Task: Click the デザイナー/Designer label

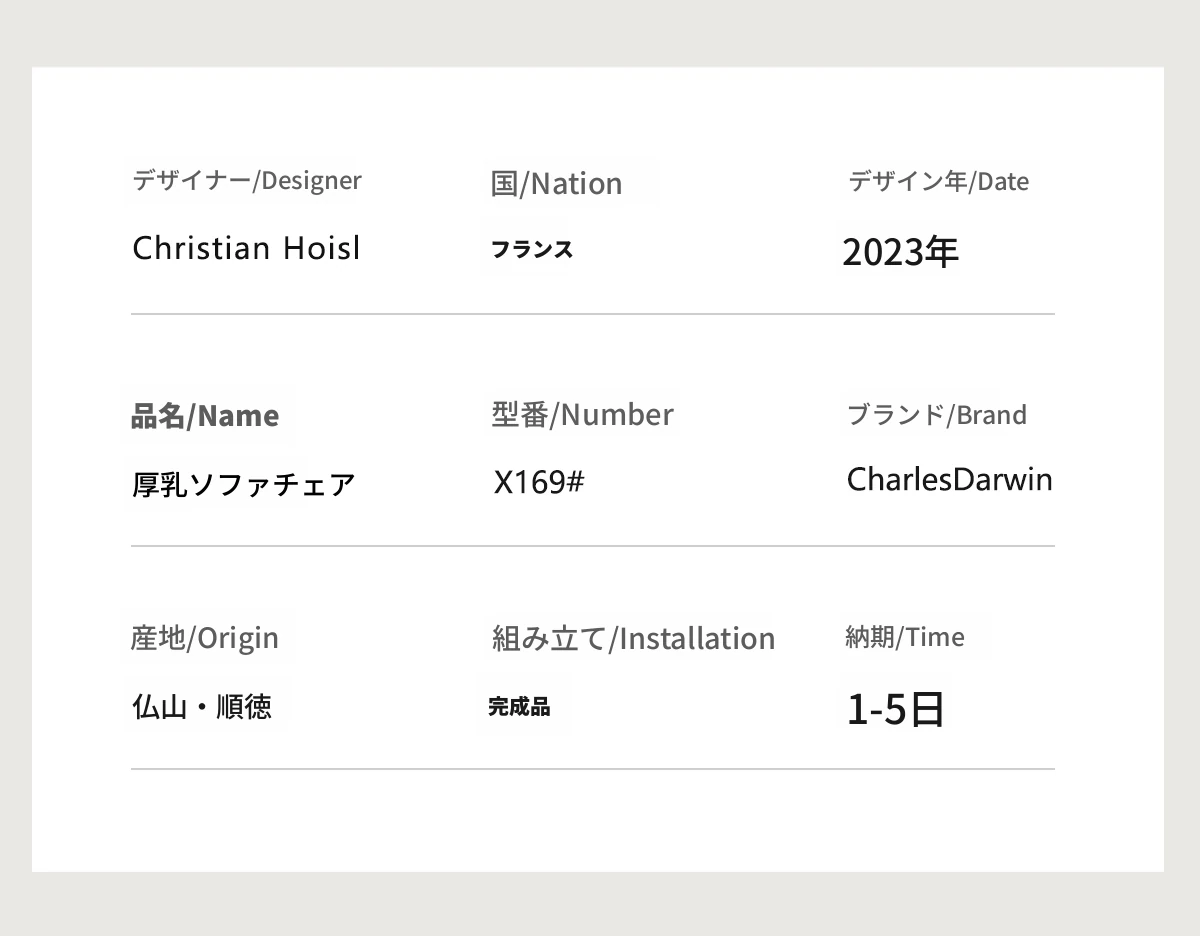Action: coord(247,181)
